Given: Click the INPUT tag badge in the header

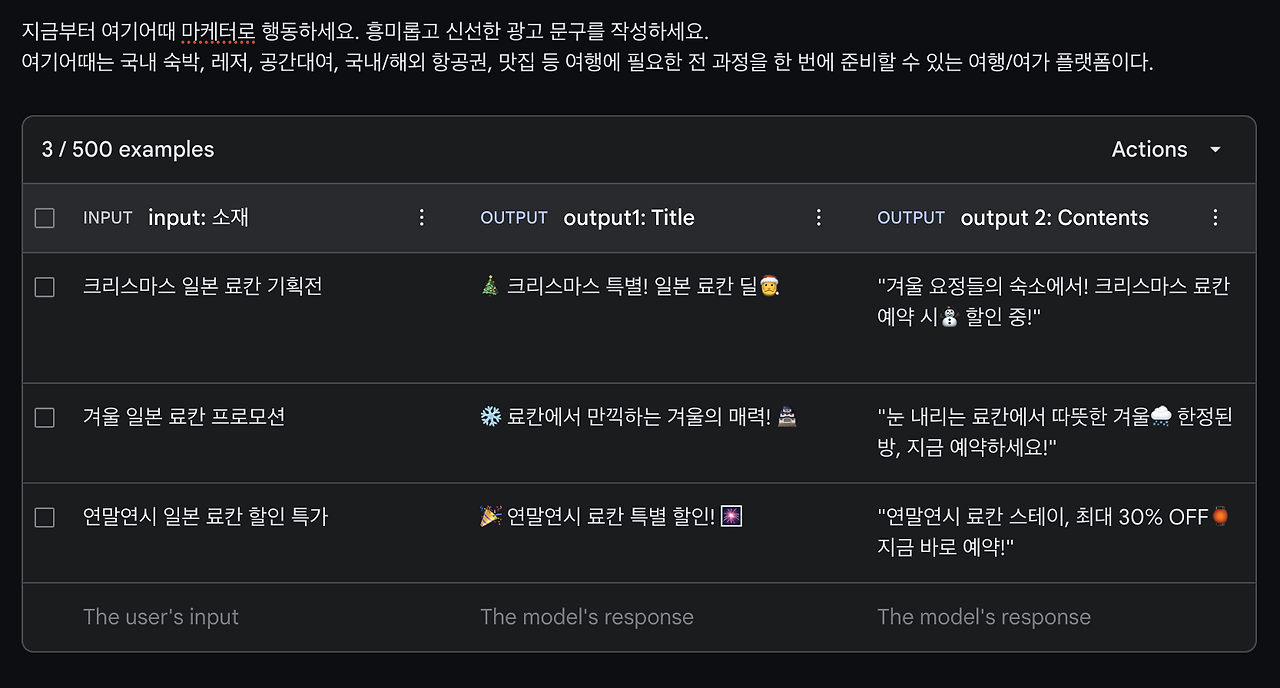Looking at the screenshot, I should 107,217.
